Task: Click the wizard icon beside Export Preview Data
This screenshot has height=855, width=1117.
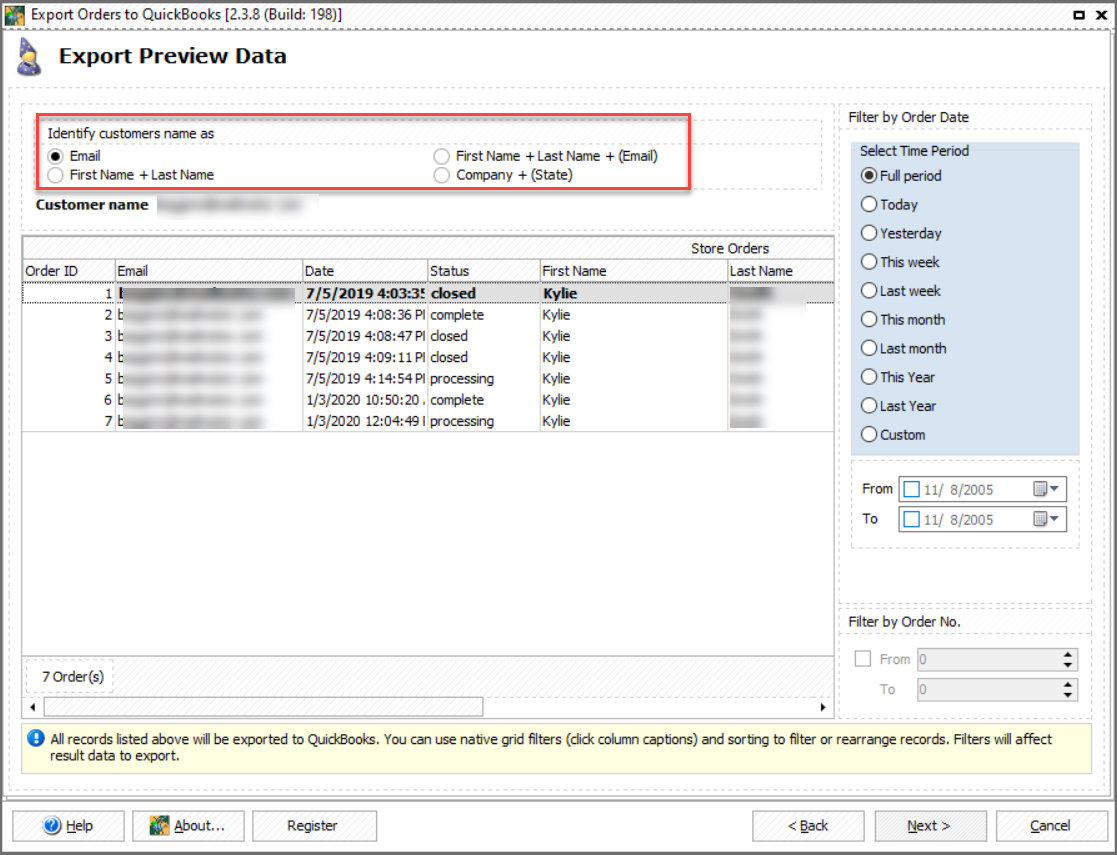Action: (28, 56)
